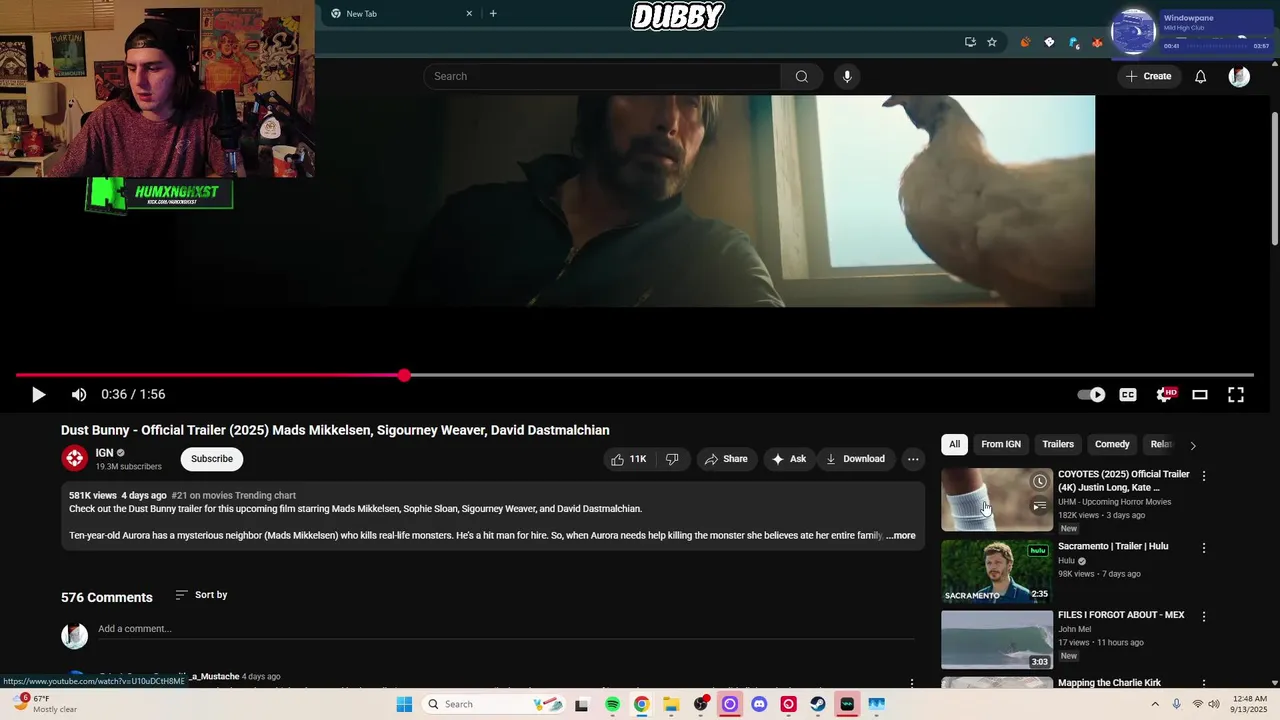This screenshot has width=1280, height=720.
Task: Click the Add a comment field
Action: click(x=505, y=629)
